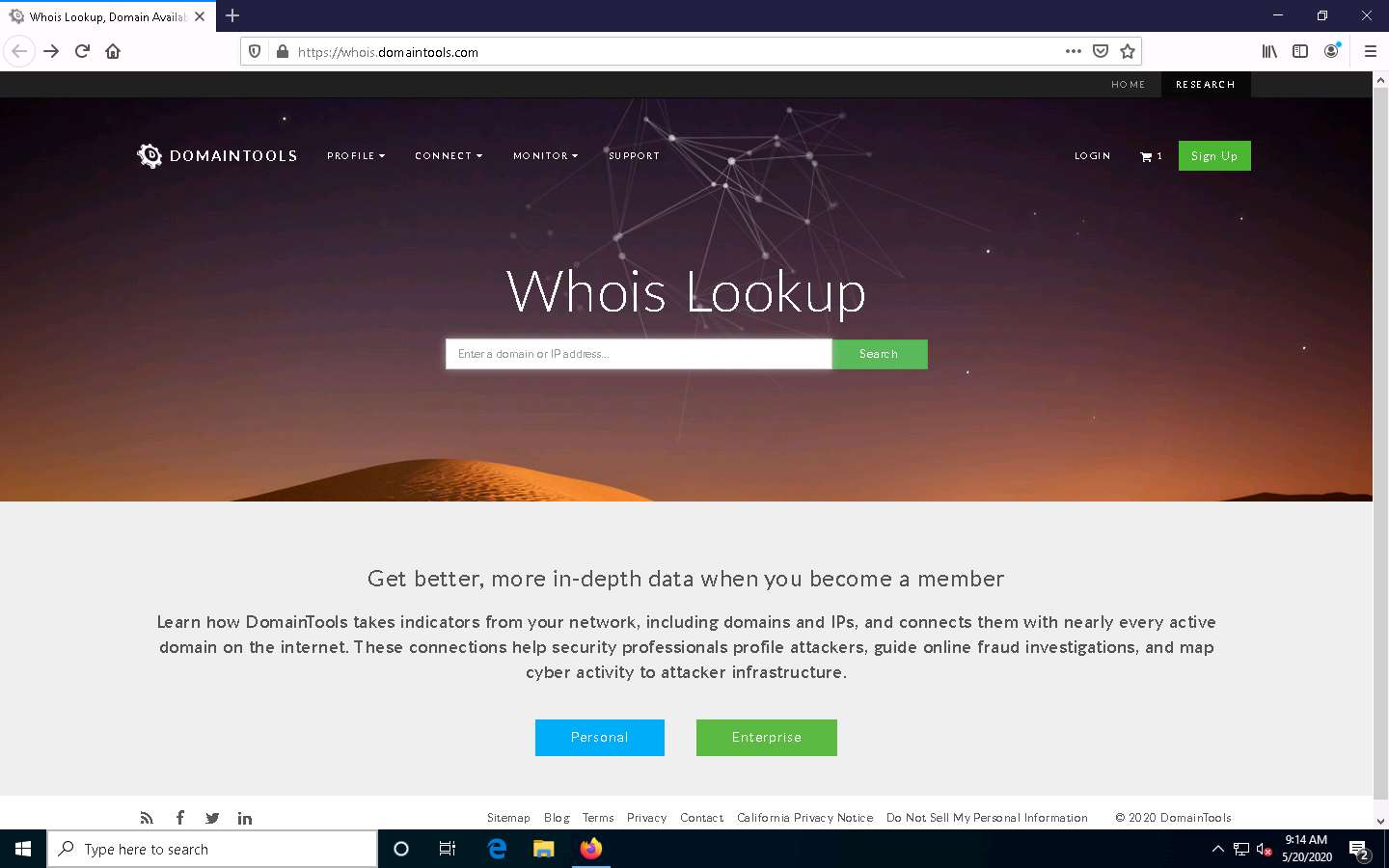
Task: Click the Windows taskbar search box
Action: [x=212, y=849]
